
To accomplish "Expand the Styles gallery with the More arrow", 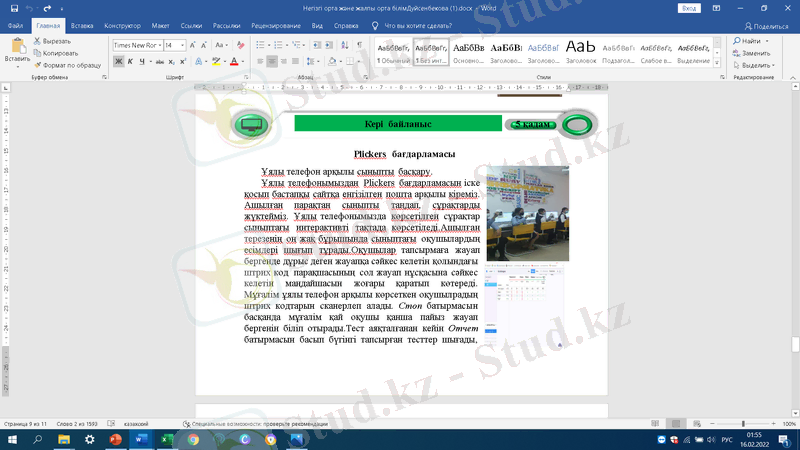I will tap(715, 61).
